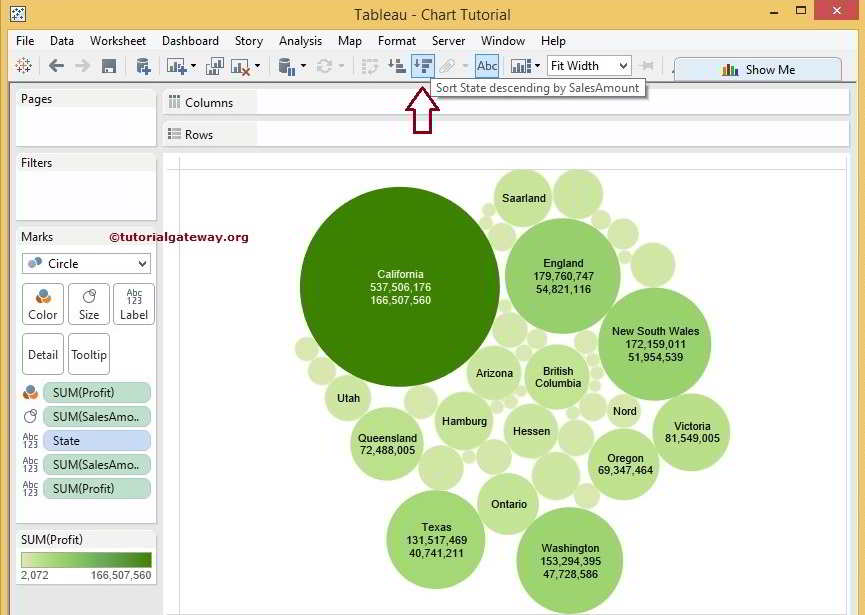Click the Add new data source icon

(143, 66)
